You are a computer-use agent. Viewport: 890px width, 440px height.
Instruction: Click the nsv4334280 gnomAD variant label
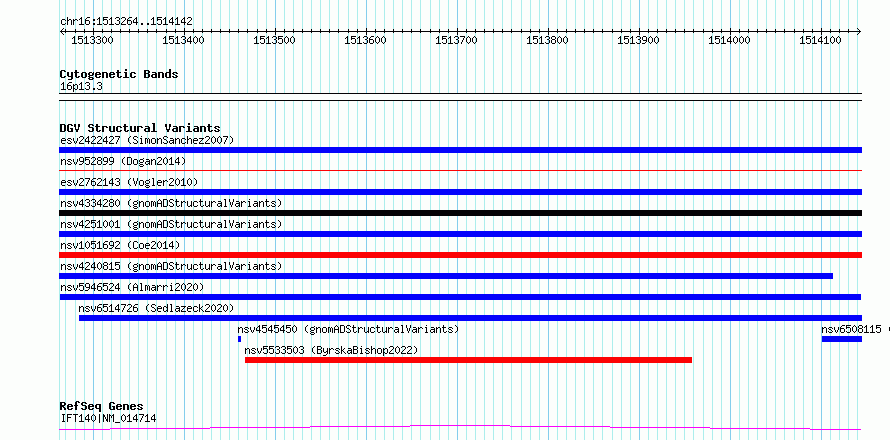click(x=171, y=203)
